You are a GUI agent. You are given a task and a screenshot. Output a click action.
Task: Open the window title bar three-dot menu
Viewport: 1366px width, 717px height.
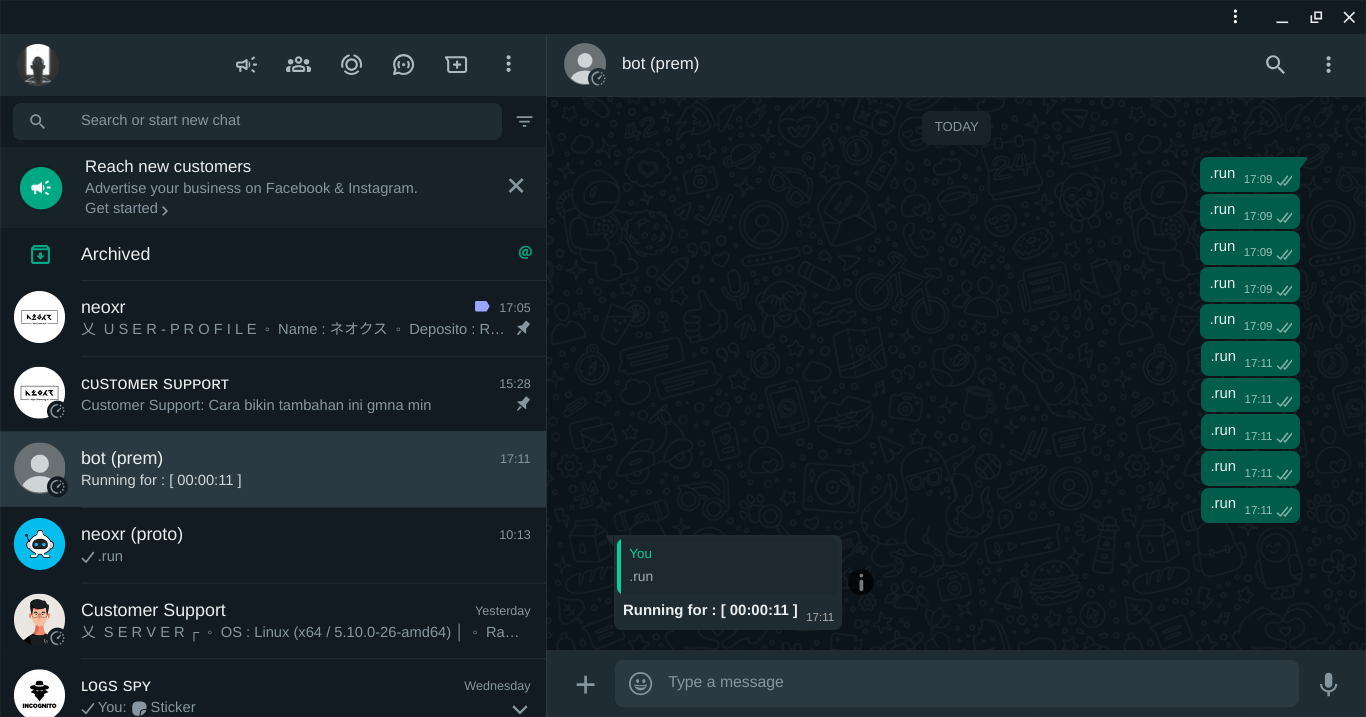1235,17
